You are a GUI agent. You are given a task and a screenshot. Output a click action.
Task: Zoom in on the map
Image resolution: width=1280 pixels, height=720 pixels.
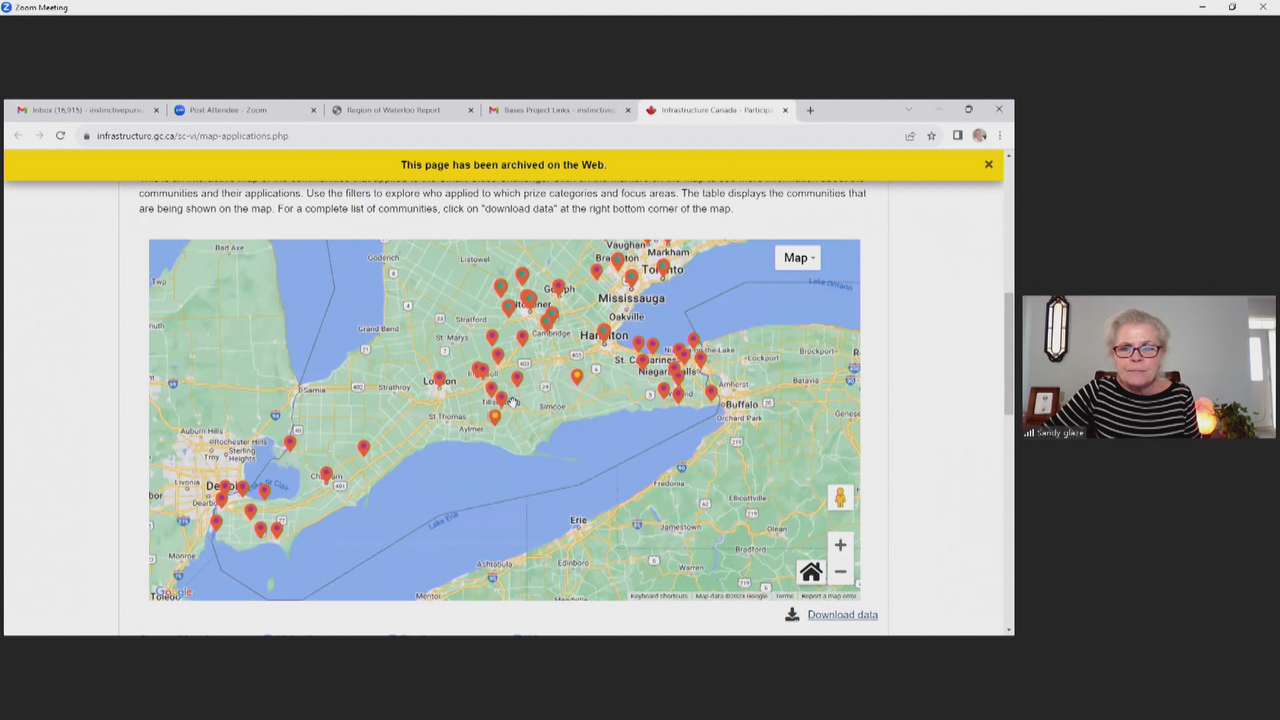tap(840, 546)
